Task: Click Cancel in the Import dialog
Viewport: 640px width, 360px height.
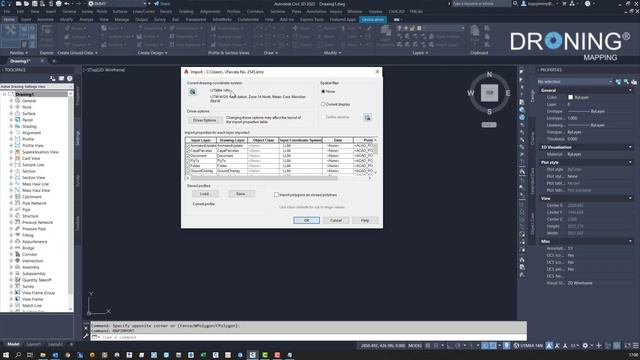Action: [336, 220]
